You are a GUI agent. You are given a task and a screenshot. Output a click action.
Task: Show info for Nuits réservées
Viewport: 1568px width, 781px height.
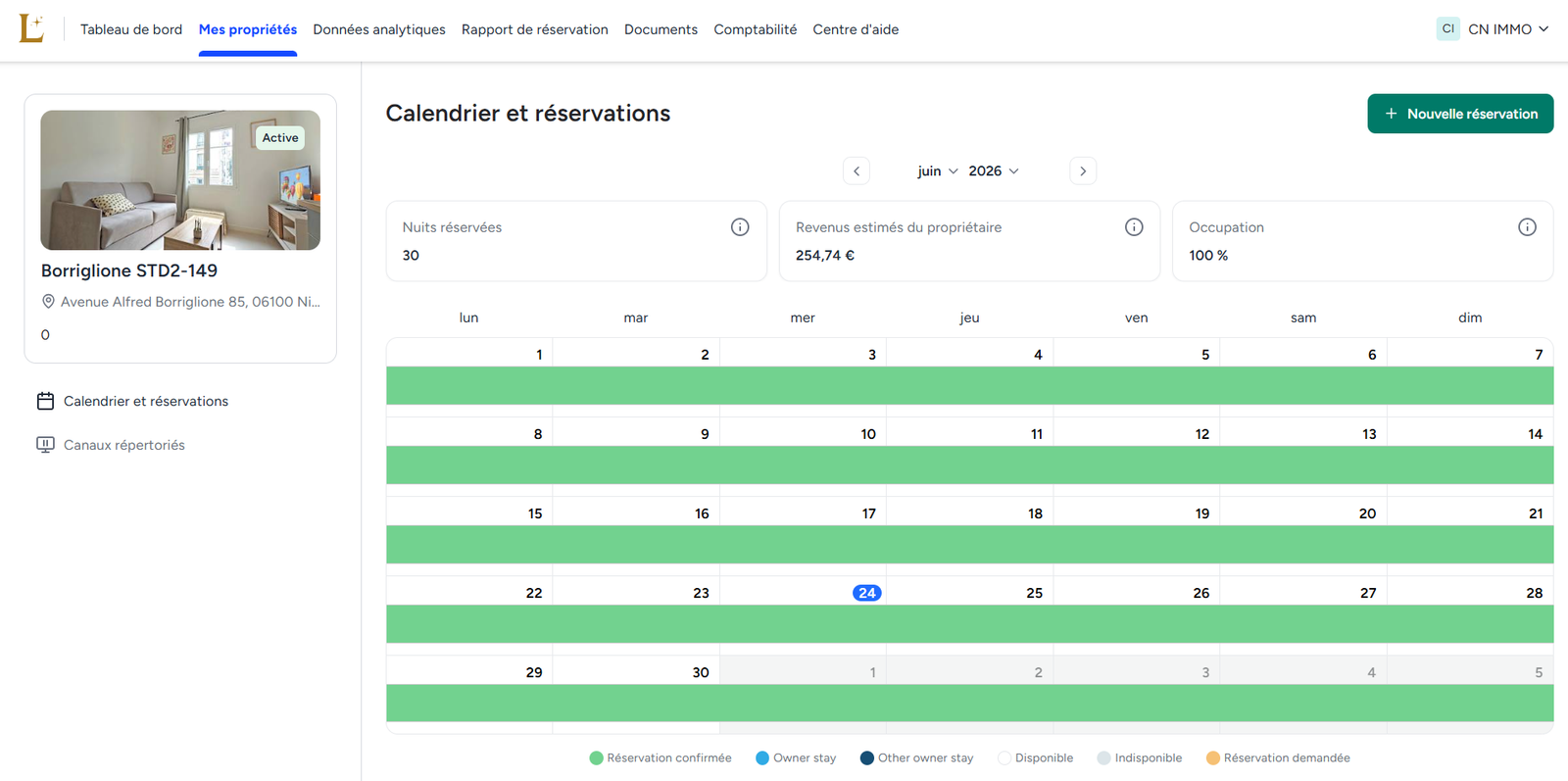coord(740,227)
